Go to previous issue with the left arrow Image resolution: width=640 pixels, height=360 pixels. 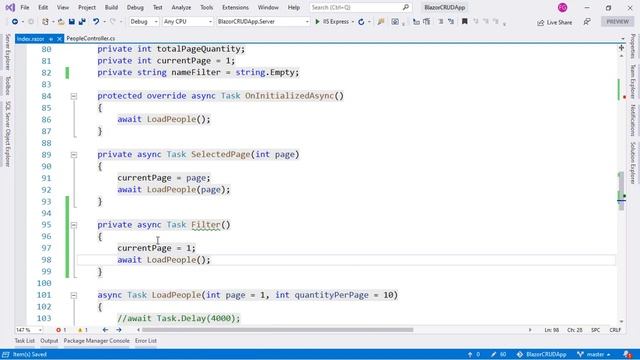click(x=105, y=330)
